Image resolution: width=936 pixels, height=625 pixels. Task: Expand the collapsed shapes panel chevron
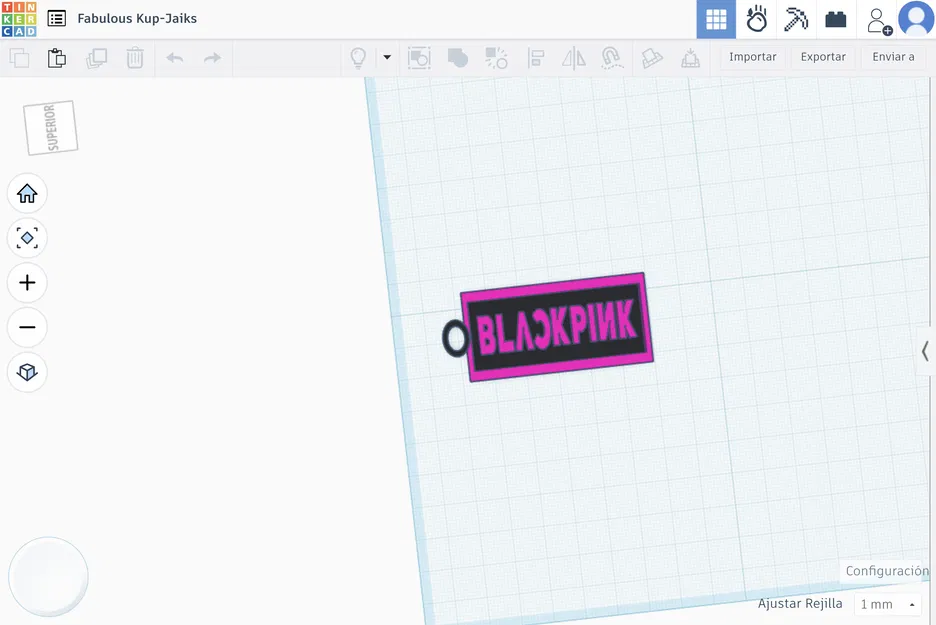(923, 351)
